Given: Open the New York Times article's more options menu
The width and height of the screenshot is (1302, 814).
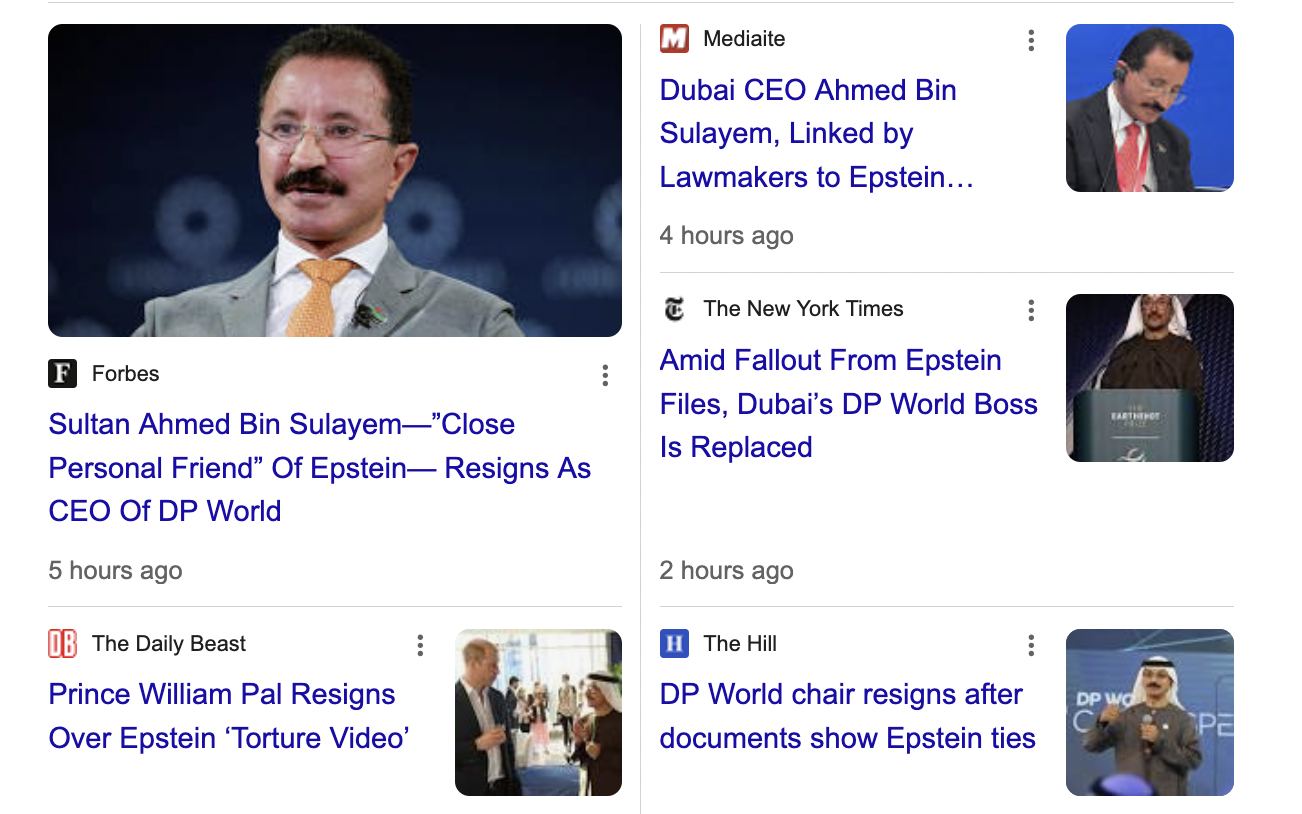Looking at the screenshot, I should coord(1031,310).
